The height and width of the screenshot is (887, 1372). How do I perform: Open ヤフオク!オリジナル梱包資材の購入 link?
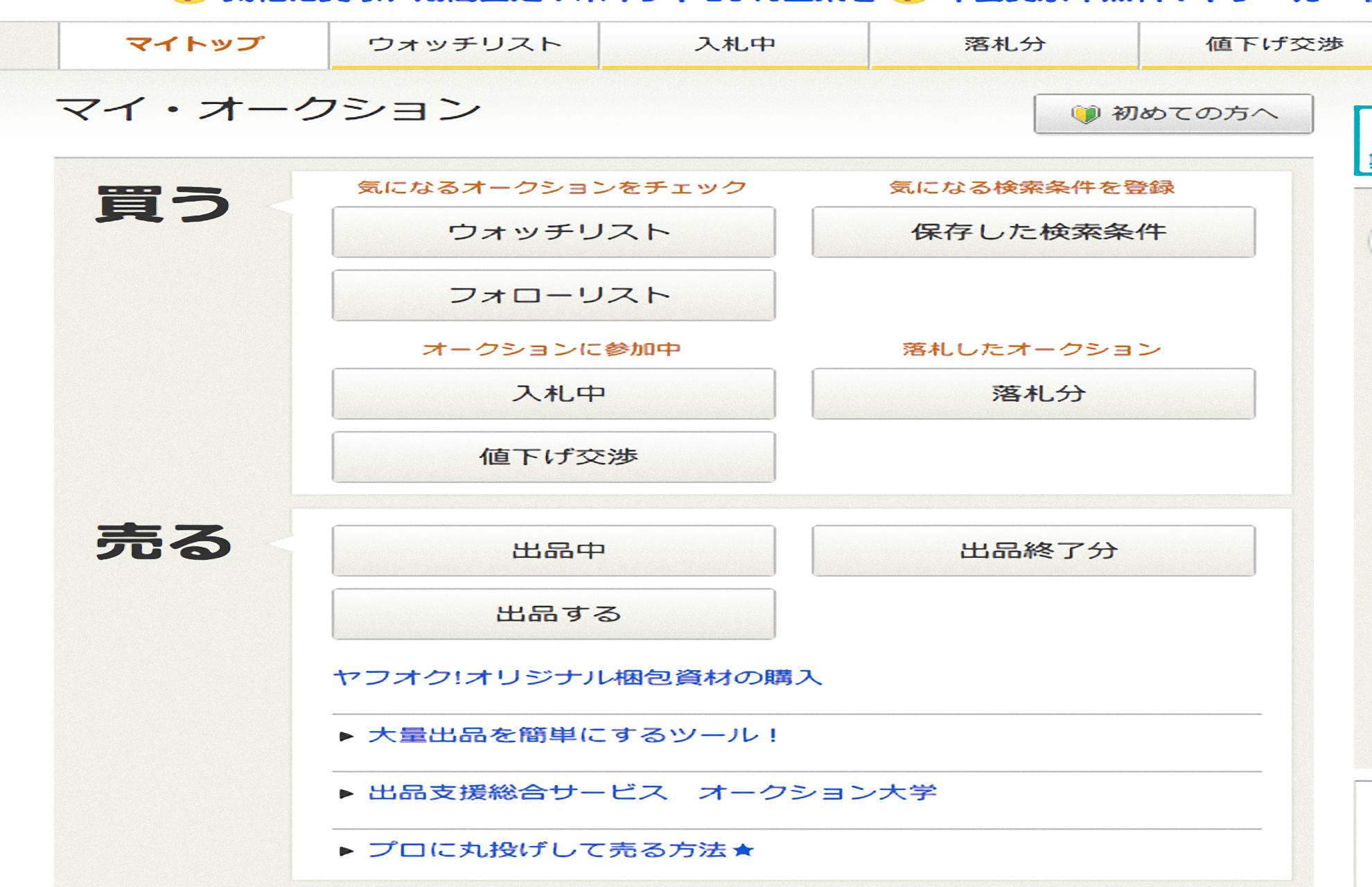577,677
